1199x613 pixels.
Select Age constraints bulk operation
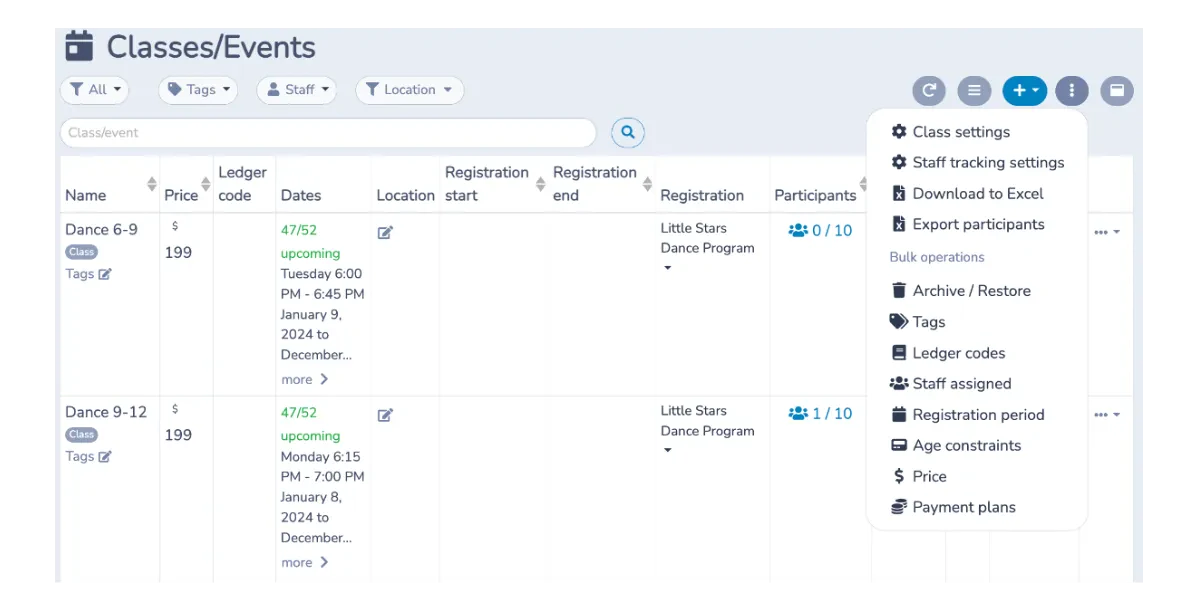click(956, 446)
